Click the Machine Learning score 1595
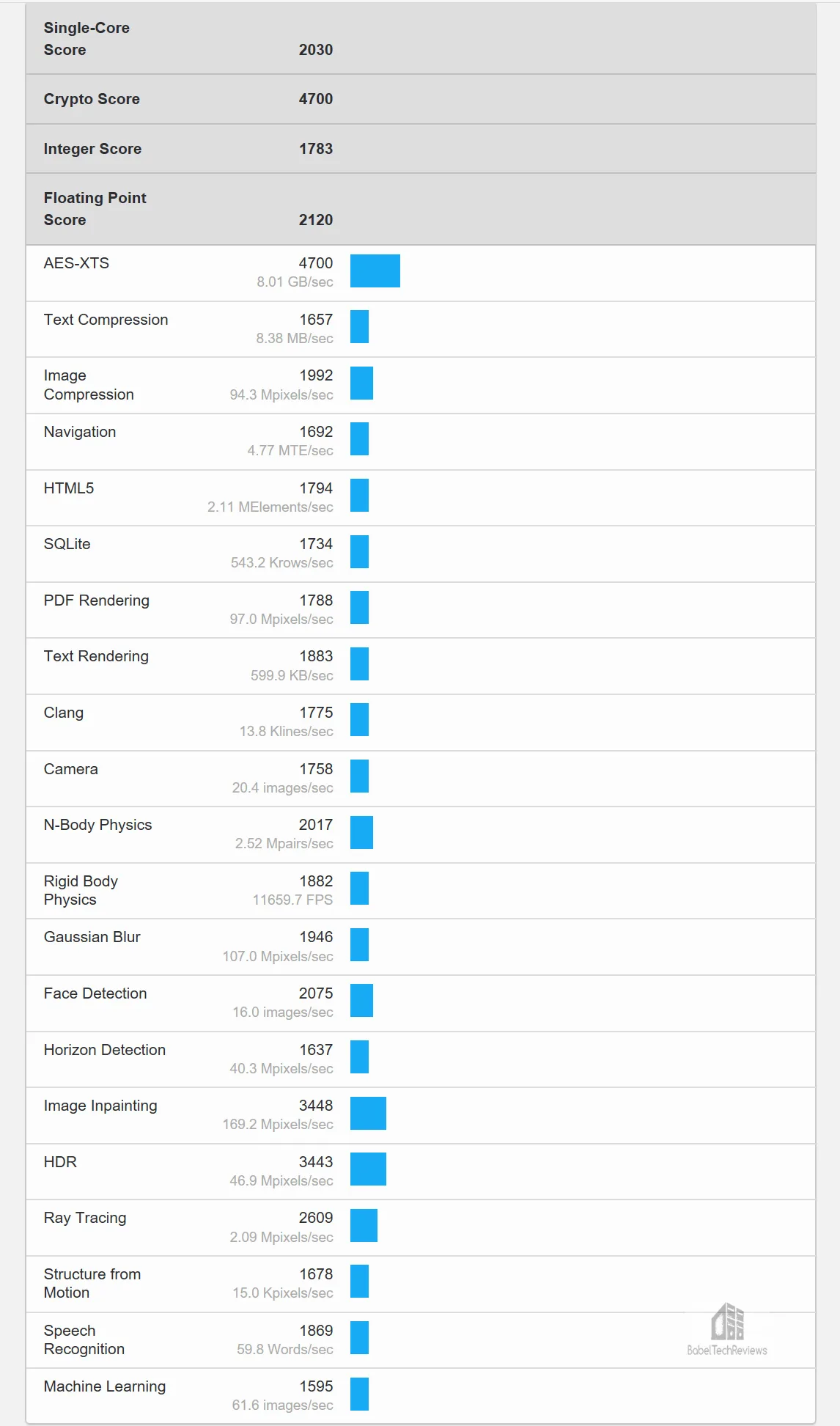The width and height of the screenshot is (840, 1426). 316,1386
